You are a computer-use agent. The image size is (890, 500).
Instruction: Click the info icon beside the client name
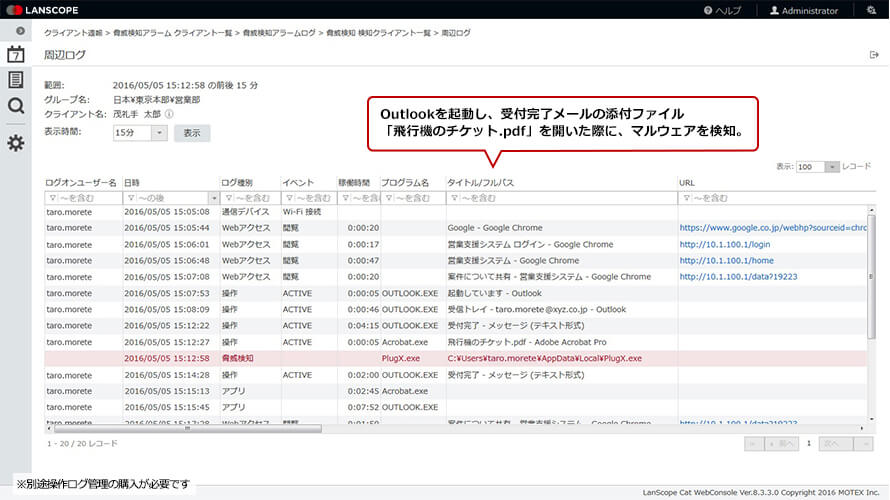pos(169,114)
